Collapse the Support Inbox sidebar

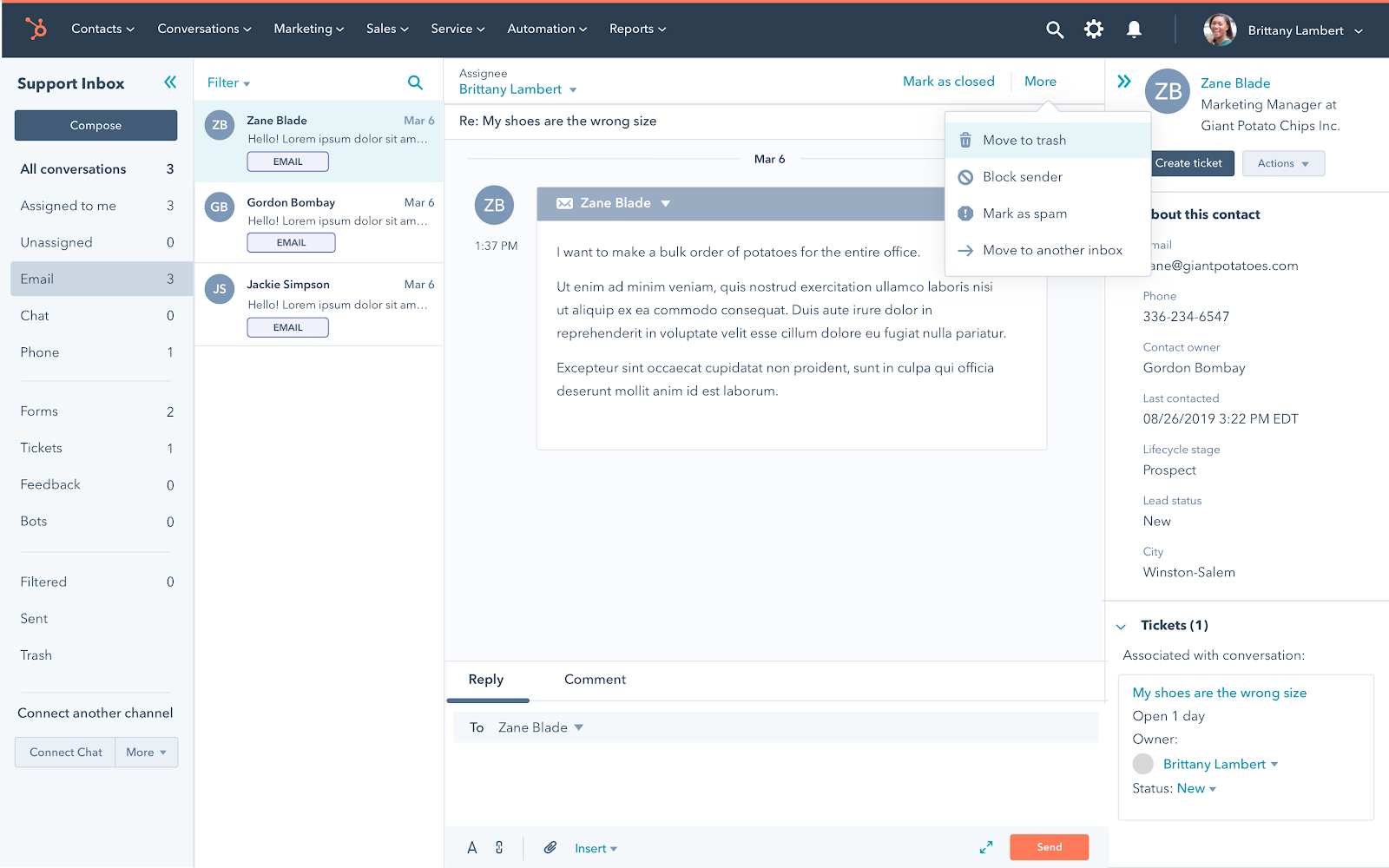click(x=170, y=82)
